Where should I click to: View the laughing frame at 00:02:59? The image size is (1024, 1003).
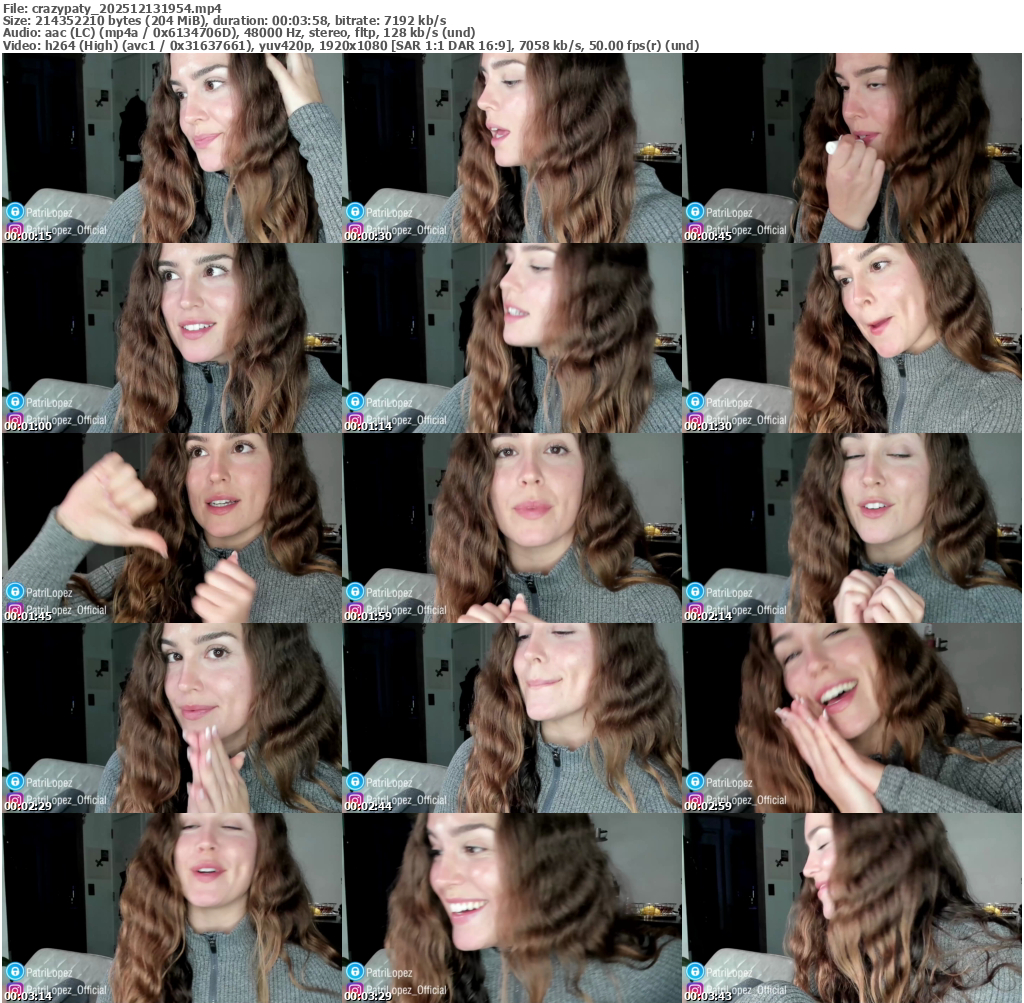pyautogui.click(x=852, y=718)
